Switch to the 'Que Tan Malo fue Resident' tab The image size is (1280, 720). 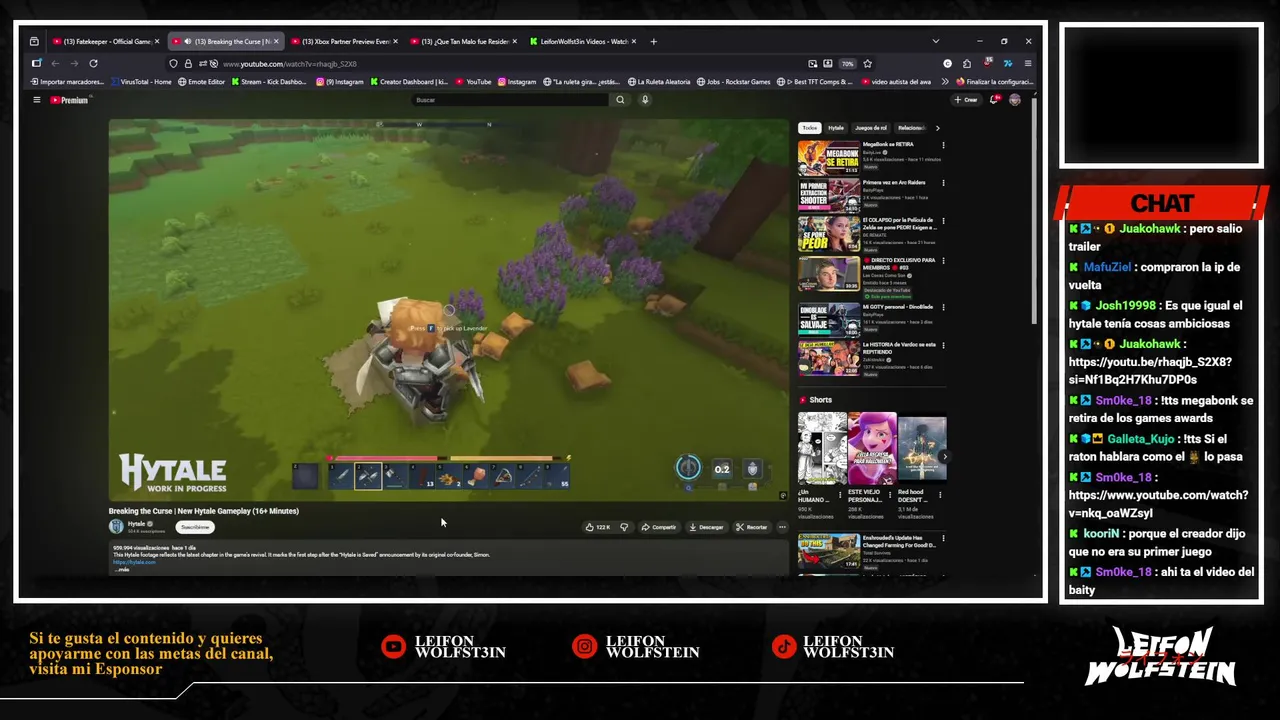click(464, 42)
